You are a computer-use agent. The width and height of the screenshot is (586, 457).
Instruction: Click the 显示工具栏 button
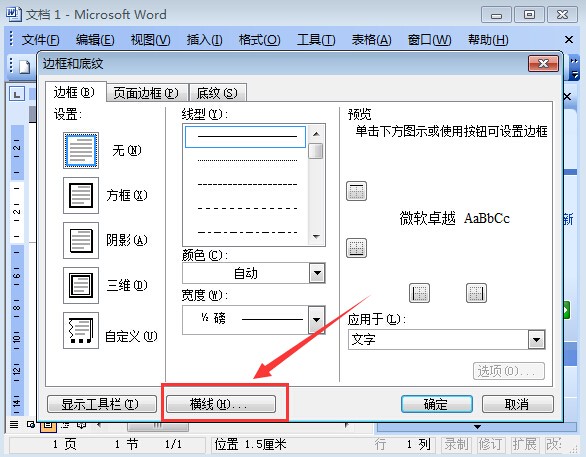[102, 404]
